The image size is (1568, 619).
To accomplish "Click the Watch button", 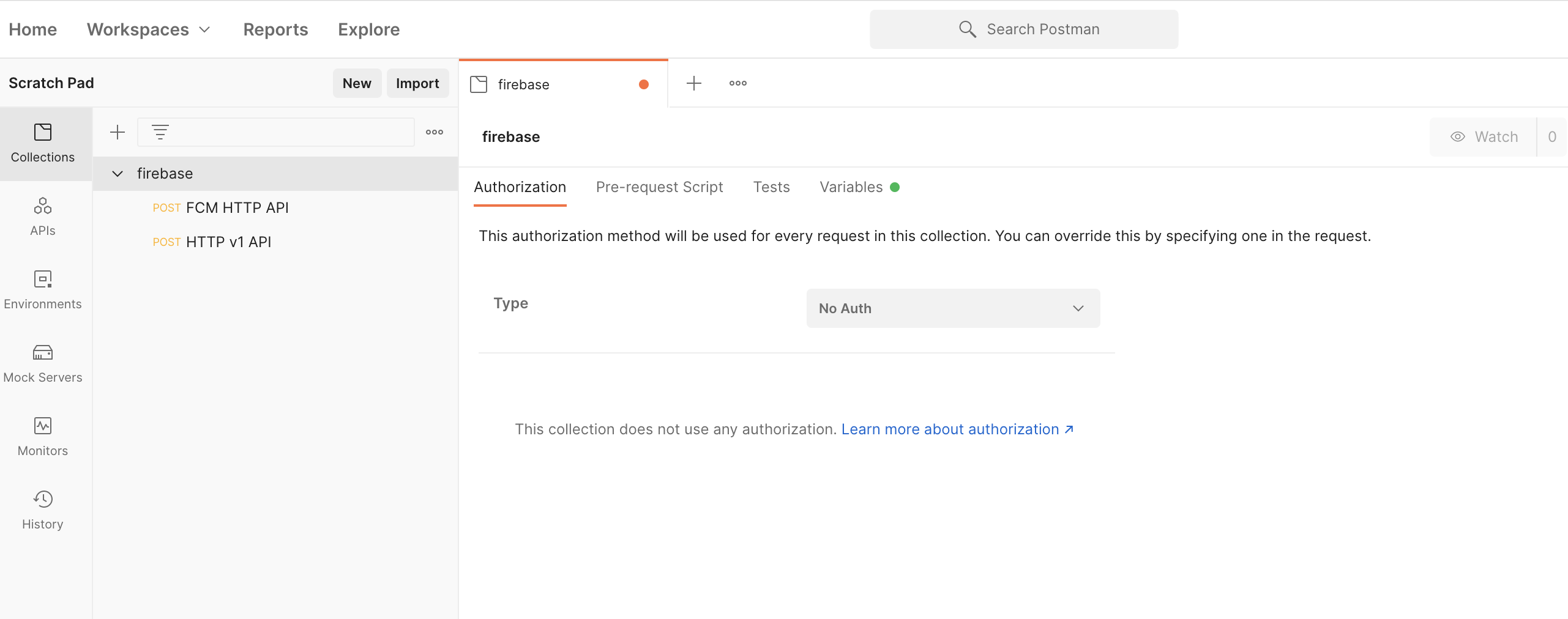I will point(1484,137).
